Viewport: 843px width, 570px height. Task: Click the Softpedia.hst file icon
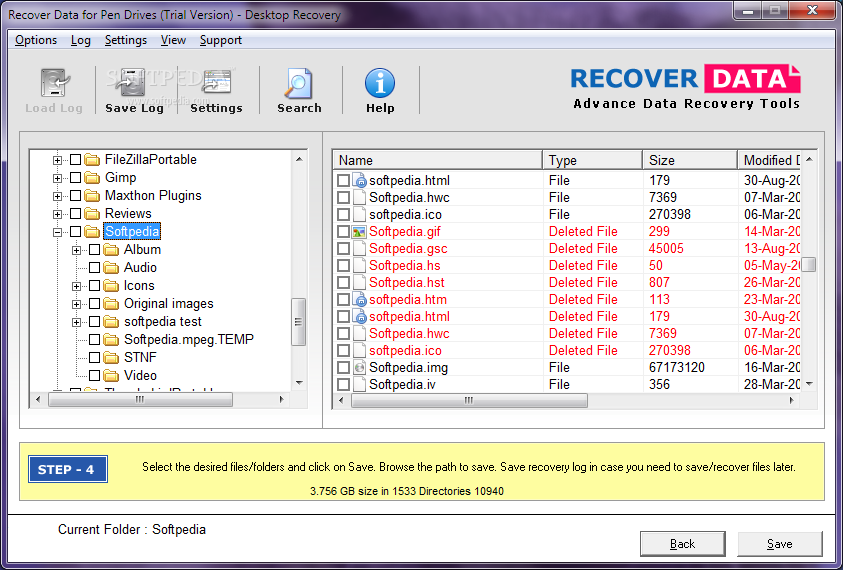359,283
